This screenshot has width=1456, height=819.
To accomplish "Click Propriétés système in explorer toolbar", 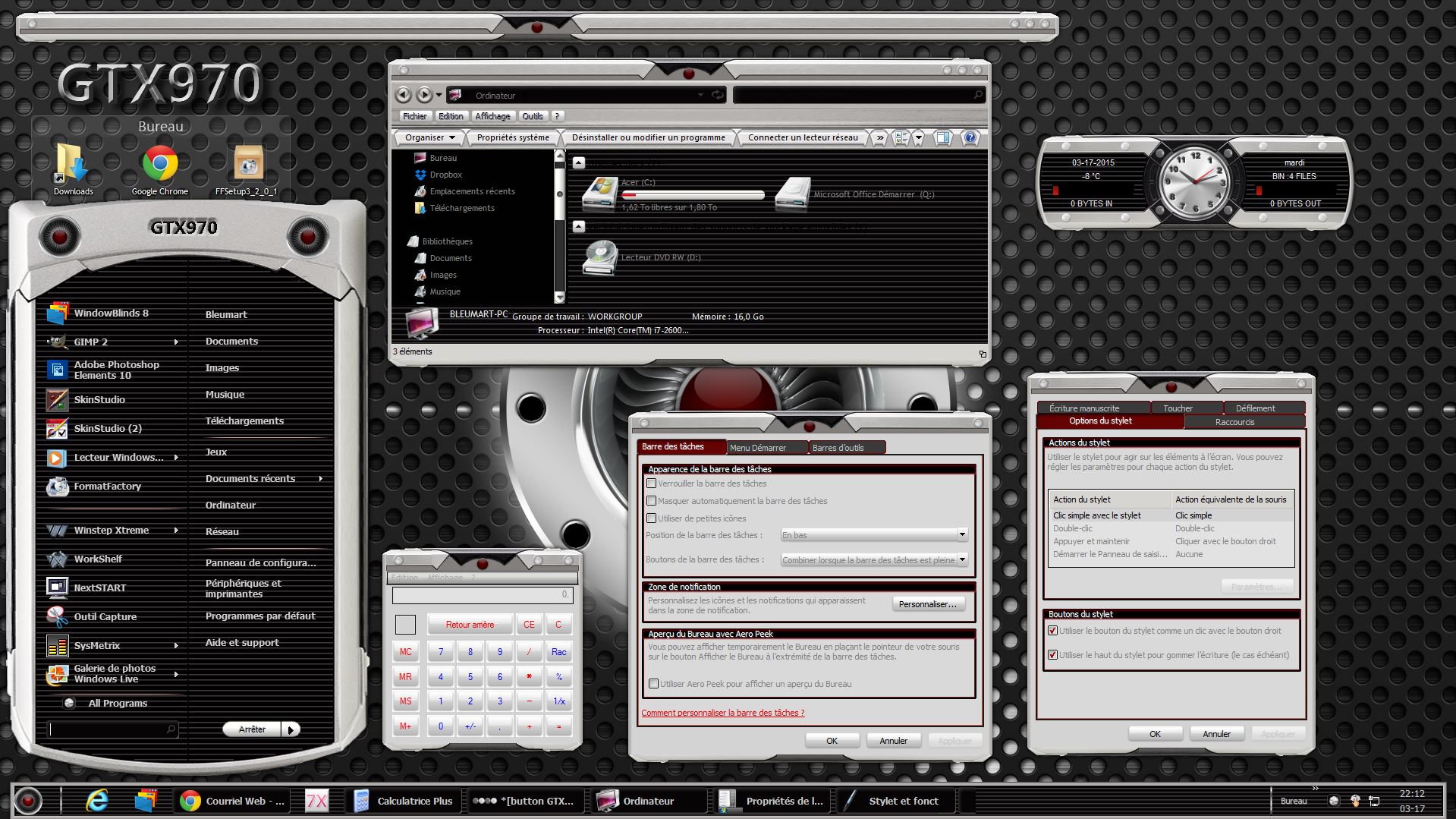I will click(x=513, y=137).
